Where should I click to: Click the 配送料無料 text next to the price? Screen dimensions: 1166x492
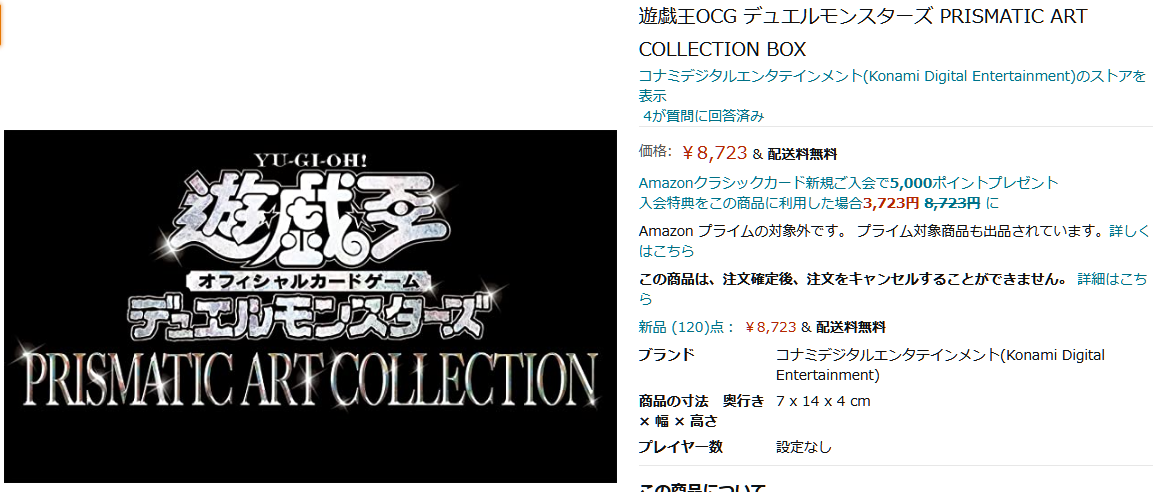pyautogui.click(x=802, y=155)
